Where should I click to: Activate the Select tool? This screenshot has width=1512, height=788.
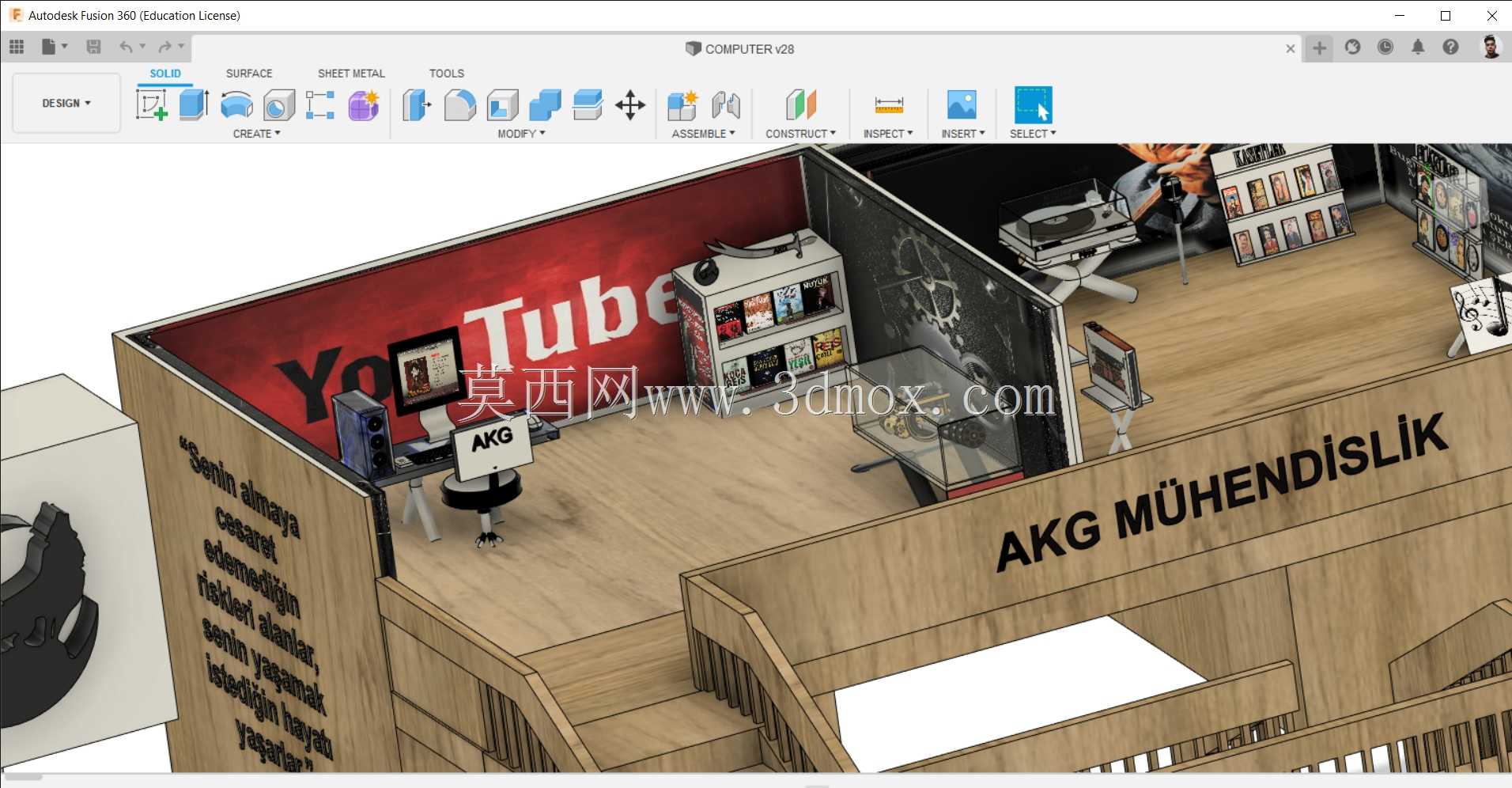[x=1033, y=104]
